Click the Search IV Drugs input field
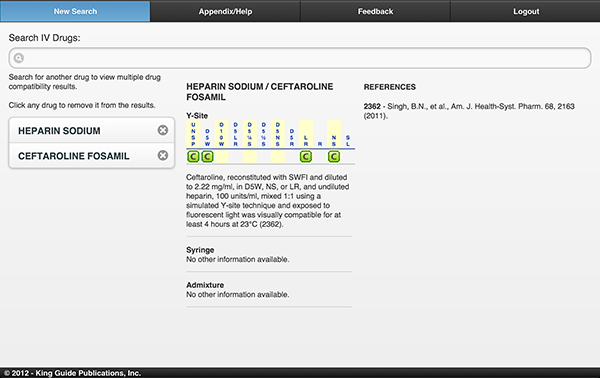This screenshot has width=600, height=378. [300, 58]
